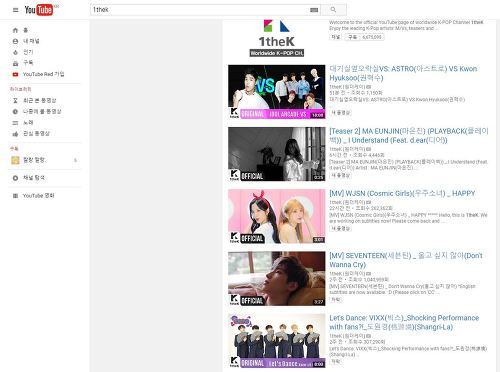Viewport: 500px width, 372px height.
Task: Open the WJSN HAPPY video thumbnail
Action: [x=276, y=216]
